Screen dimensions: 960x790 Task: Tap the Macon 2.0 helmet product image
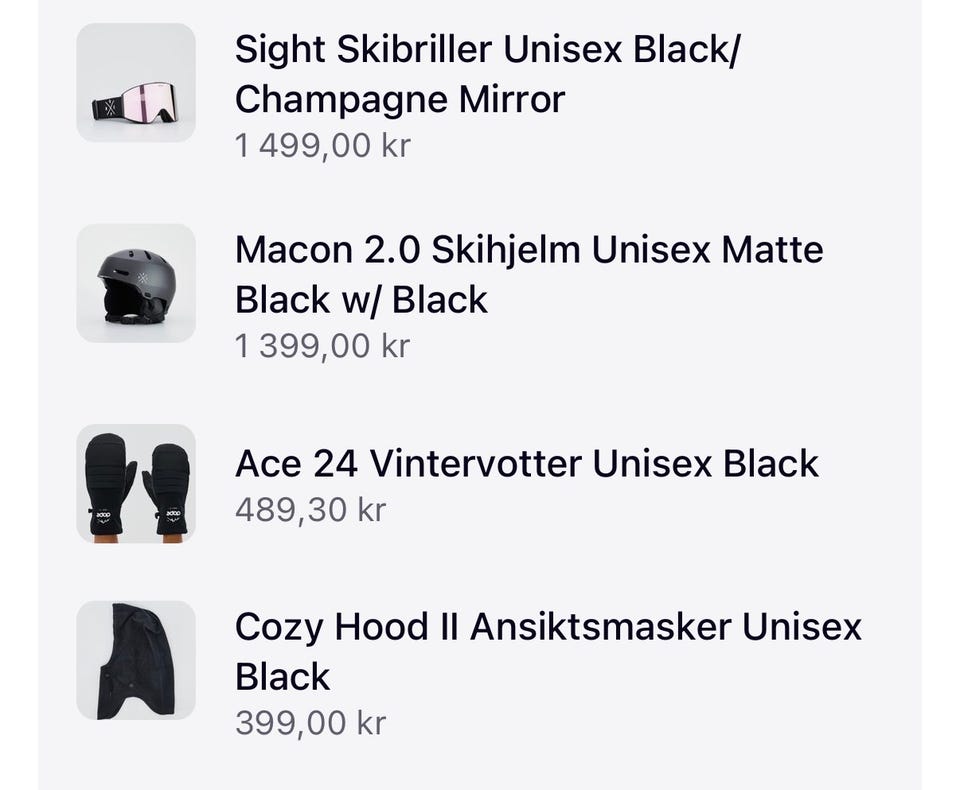tap(136, 283)
